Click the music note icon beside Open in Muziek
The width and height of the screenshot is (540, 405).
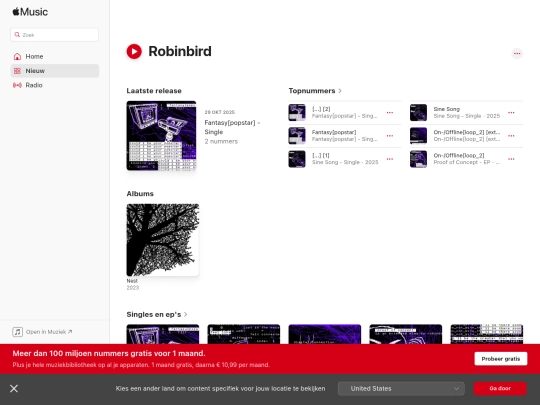click(x=18, y=332)
